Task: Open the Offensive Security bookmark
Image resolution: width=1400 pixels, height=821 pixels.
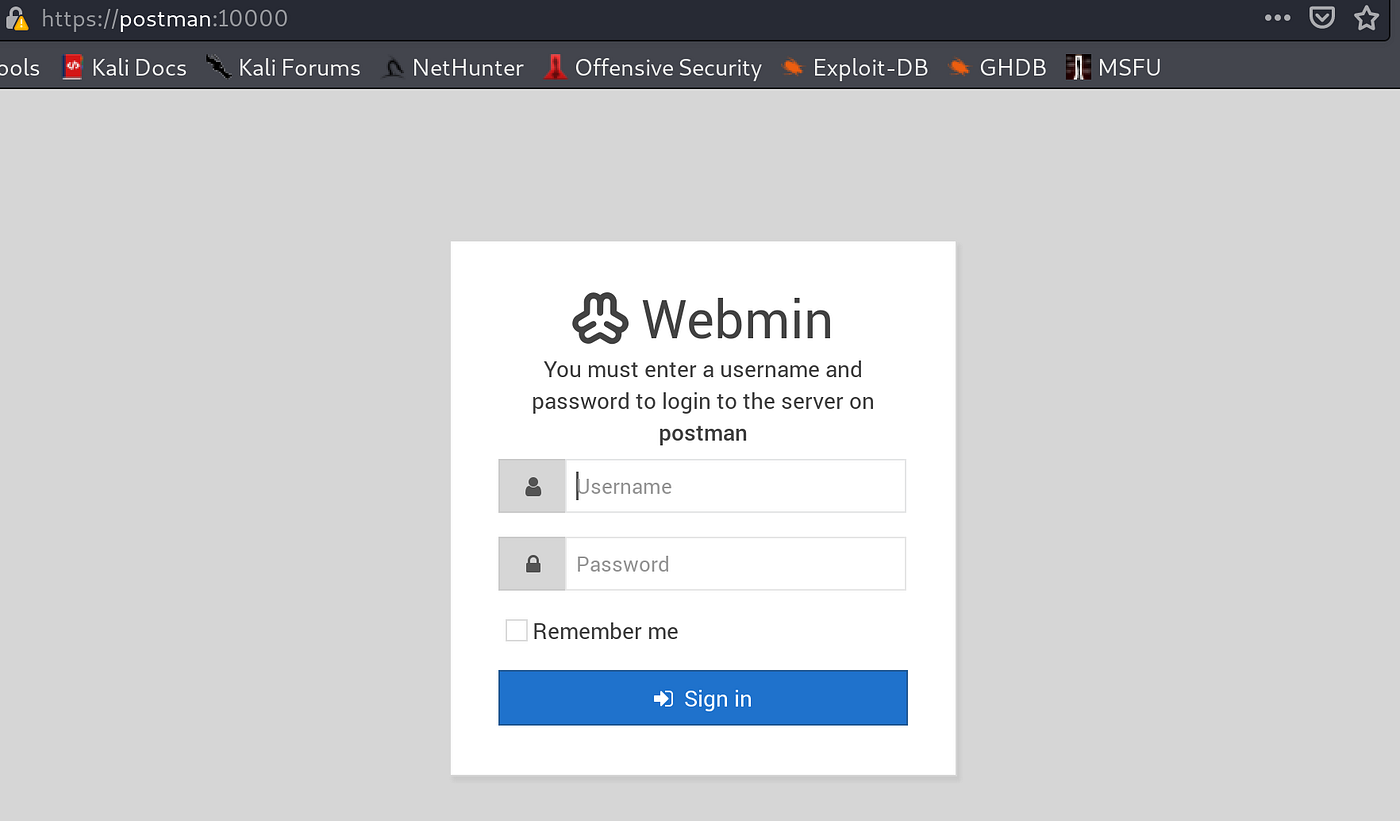Action: pyautogui.click(x=653, y=68)
